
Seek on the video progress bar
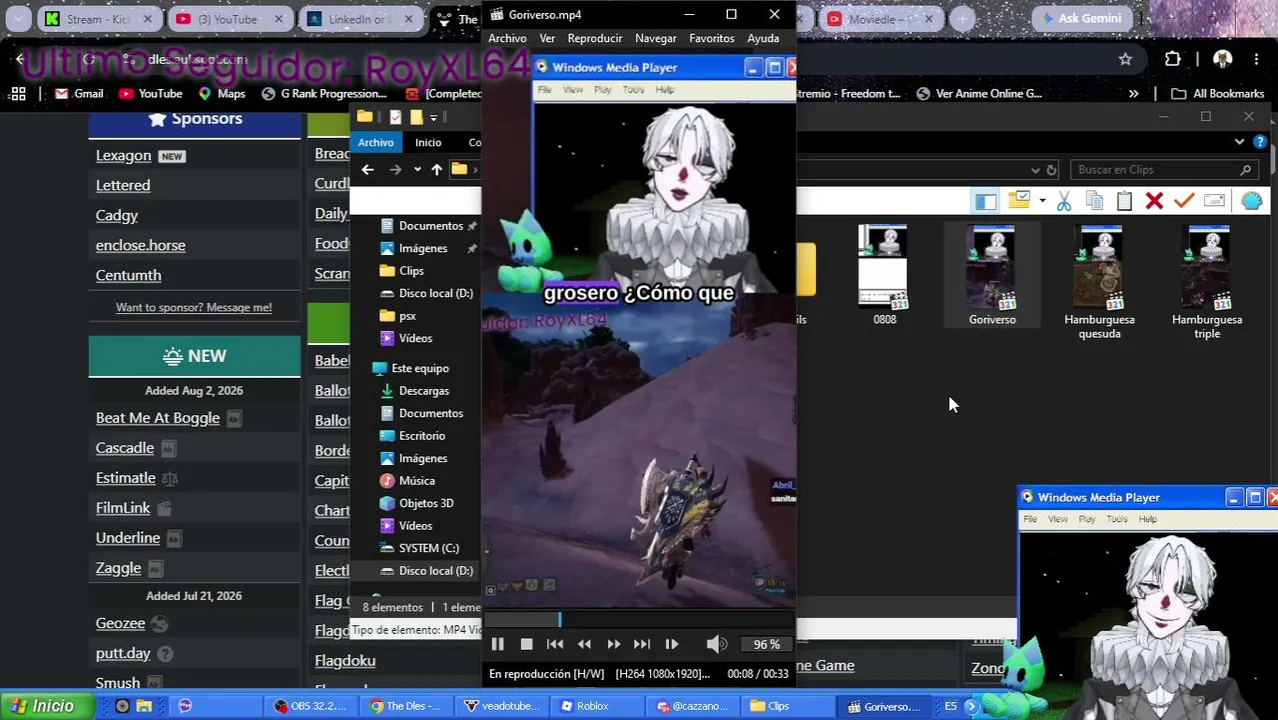coord(638,621)
